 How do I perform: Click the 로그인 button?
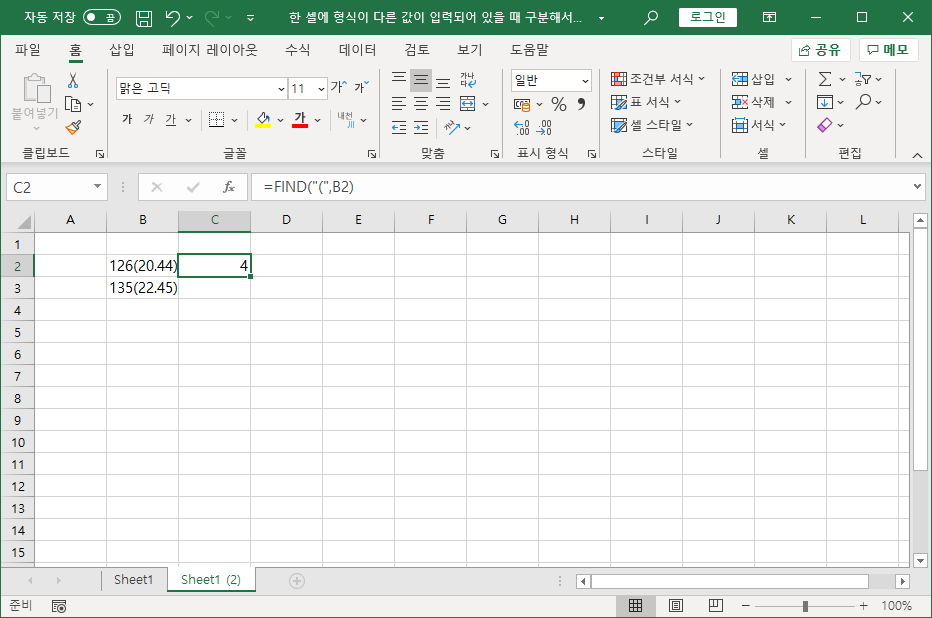708,17
